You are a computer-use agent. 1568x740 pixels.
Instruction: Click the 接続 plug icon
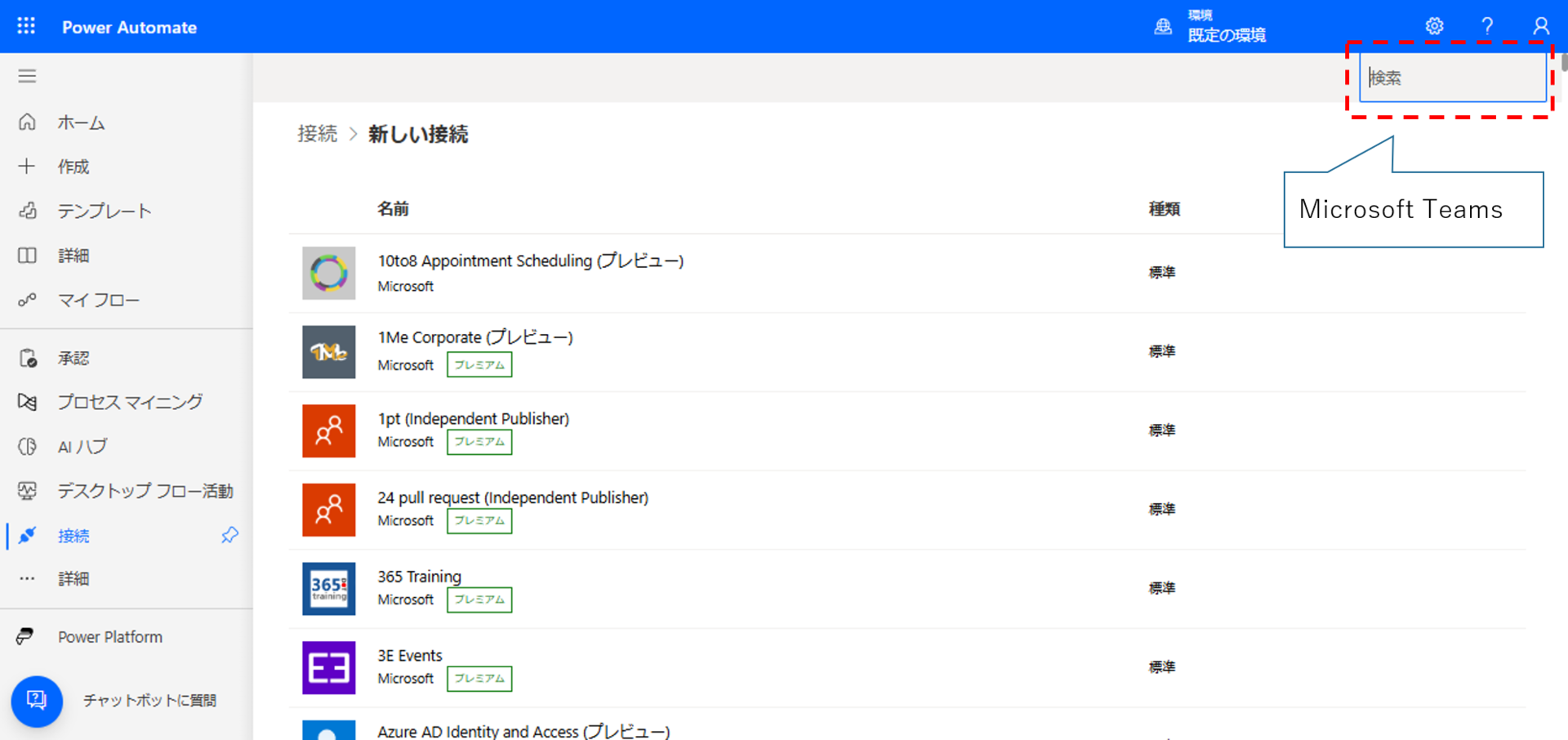click(27, 536)
